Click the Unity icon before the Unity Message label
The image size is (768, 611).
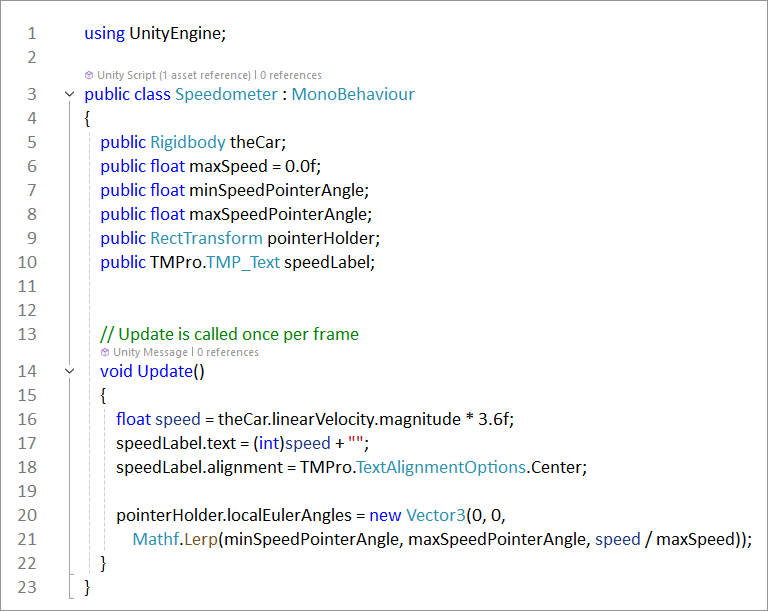point(105,352)
